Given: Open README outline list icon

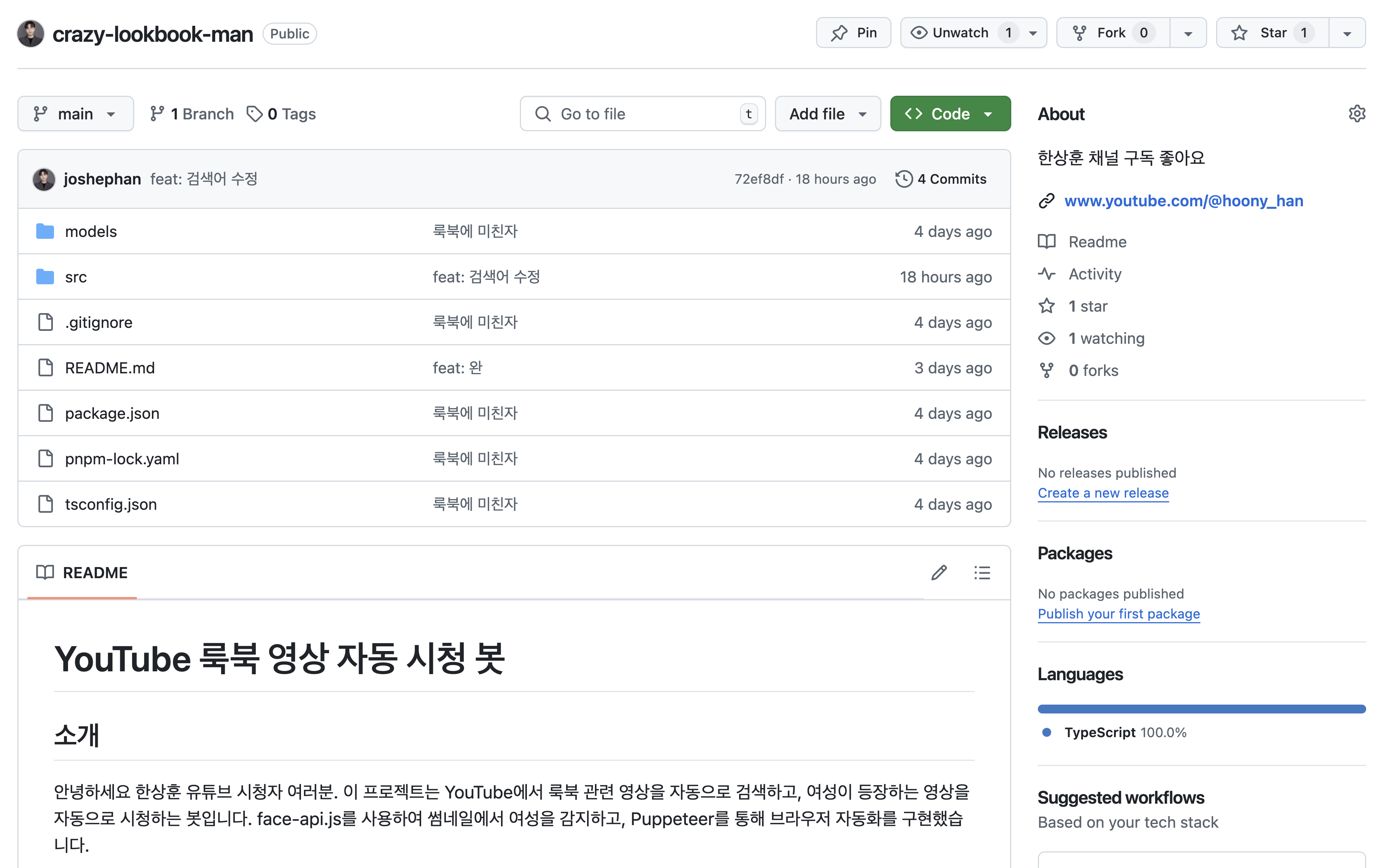Looking at the screenshot, I should point(982,572).
